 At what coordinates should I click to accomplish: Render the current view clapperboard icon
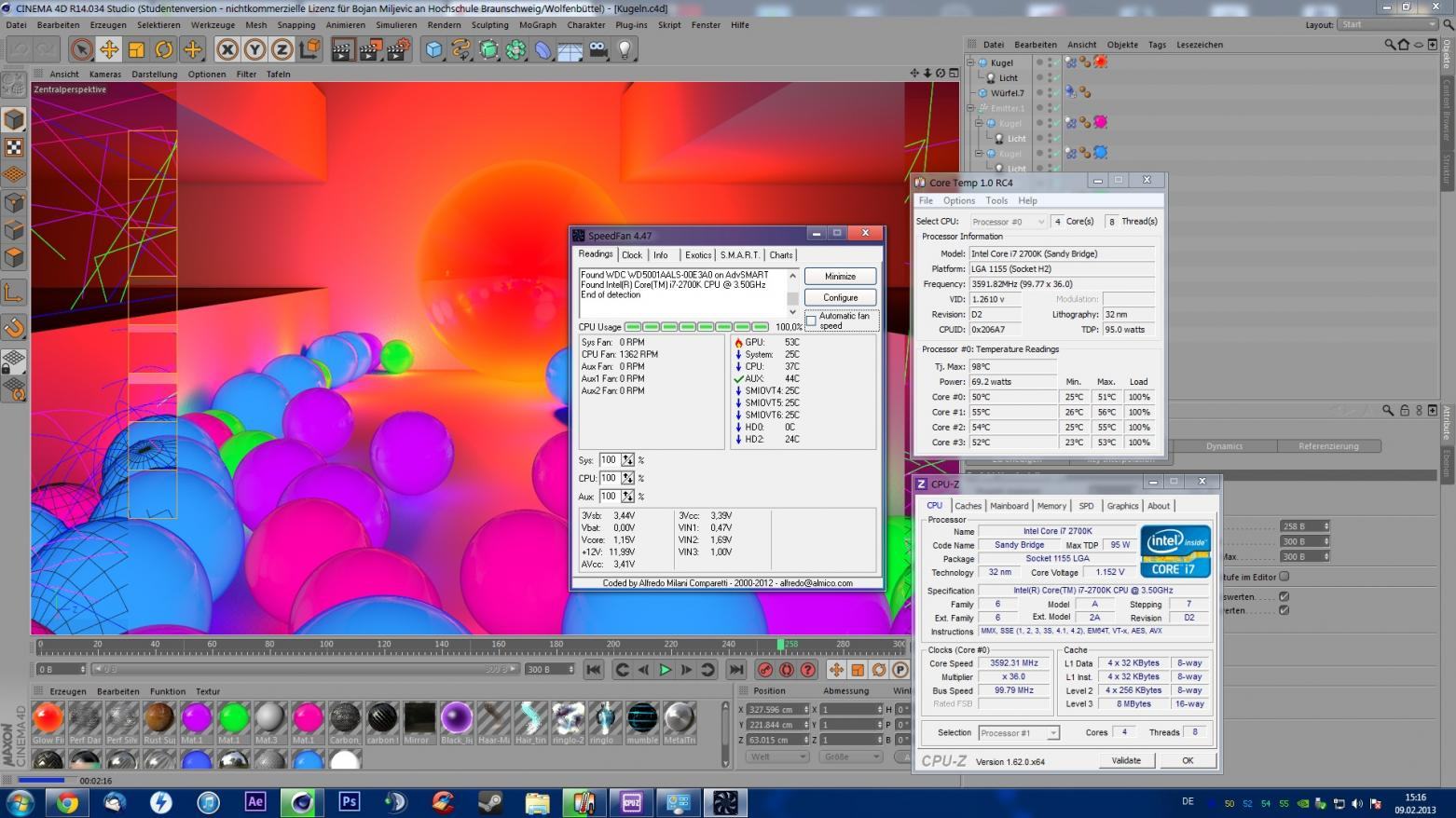(x=343, y=49)
